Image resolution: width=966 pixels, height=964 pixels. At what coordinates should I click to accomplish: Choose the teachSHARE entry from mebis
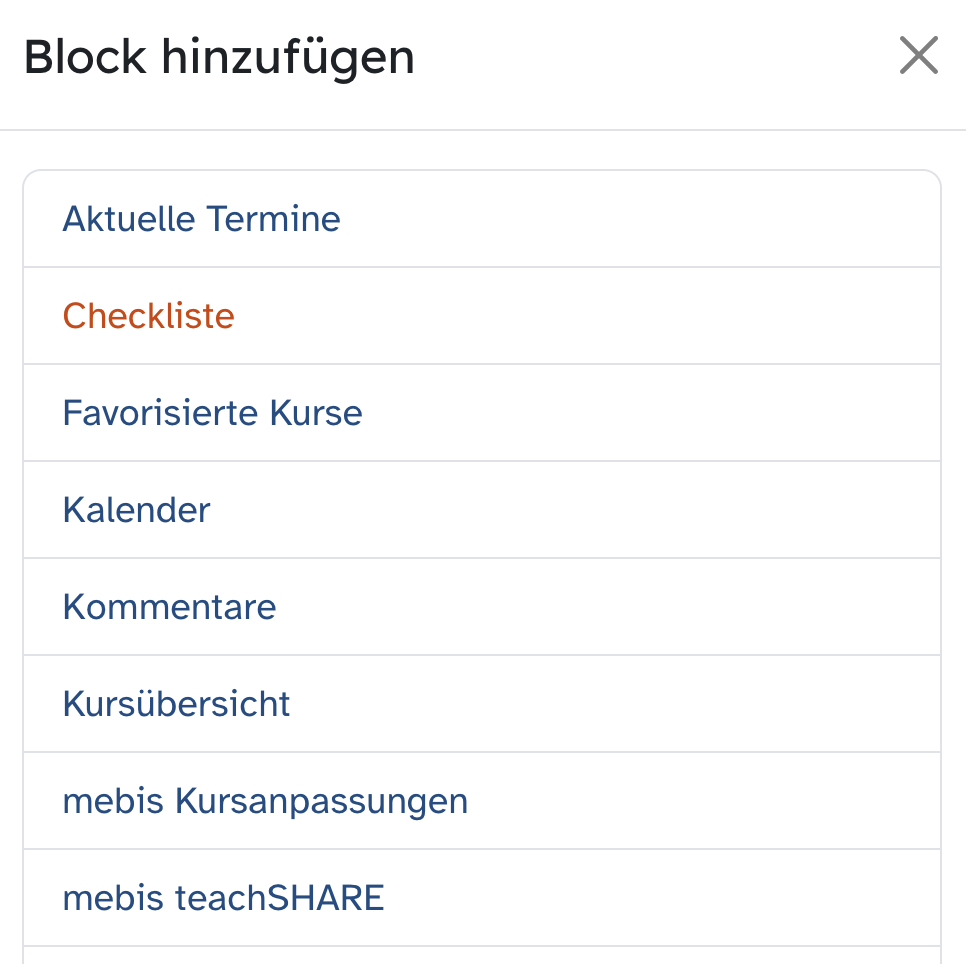pos(223,898)
